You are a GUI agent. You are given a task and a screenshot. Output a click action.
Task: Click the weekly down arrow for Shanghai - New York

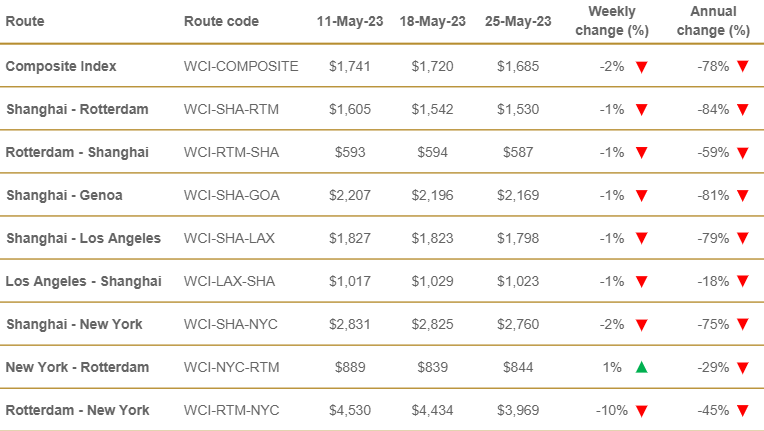tap(642, 325)
